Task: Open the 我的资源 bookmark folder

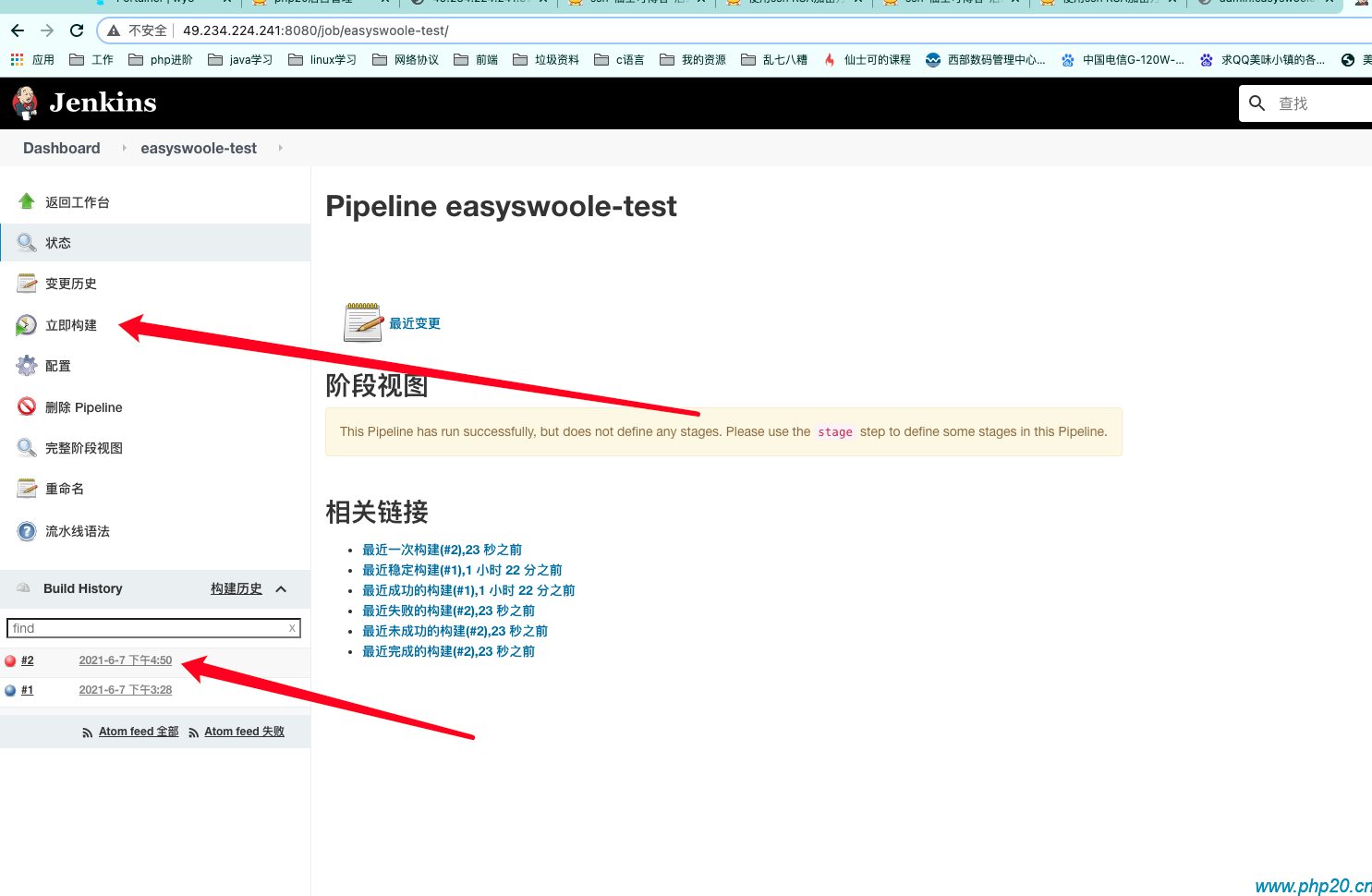Action: coord(693,60)
